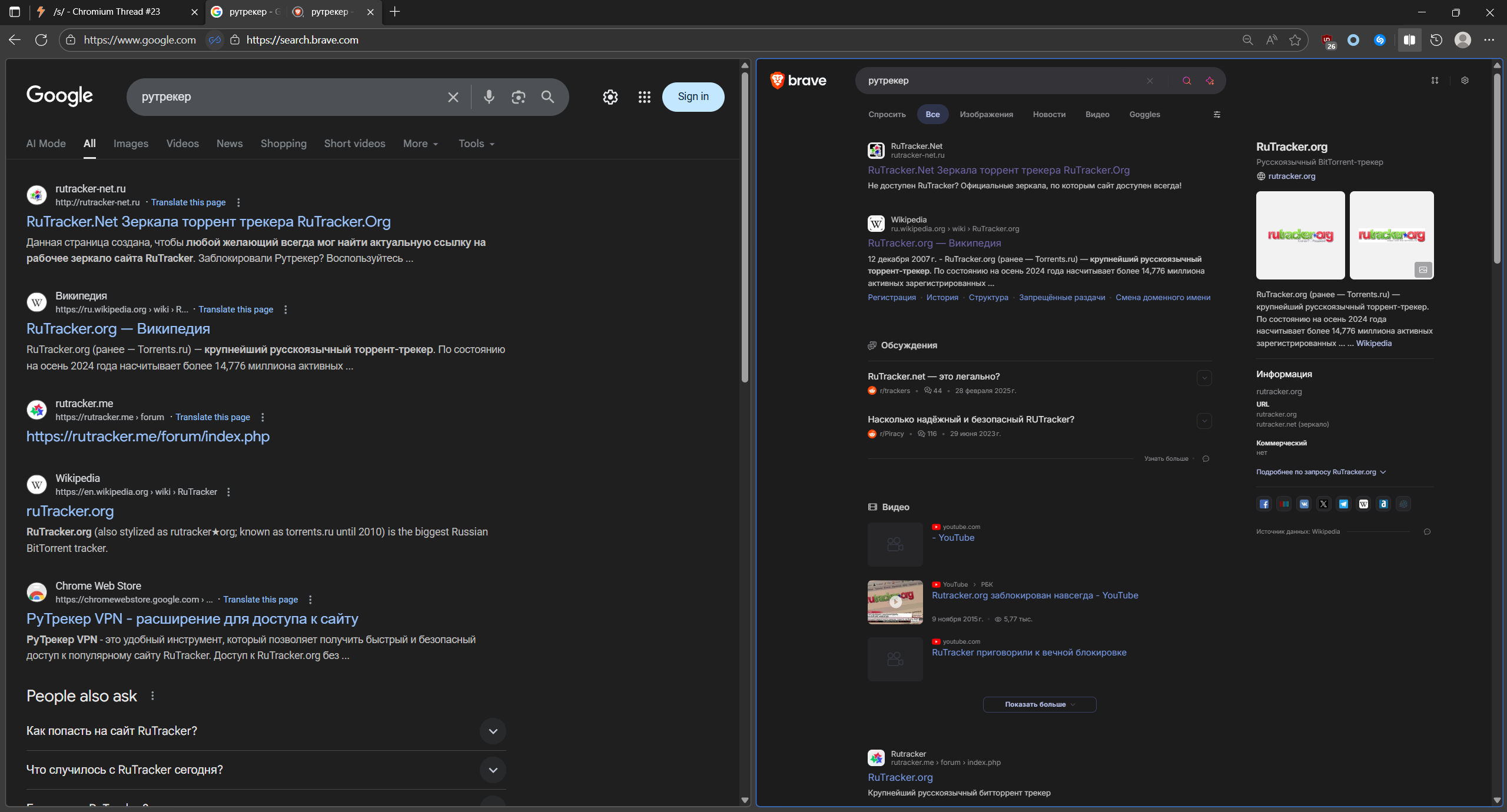Open the Google Tools dropdown
This screenshot has height=812, width=1507.
click(476, 144)
